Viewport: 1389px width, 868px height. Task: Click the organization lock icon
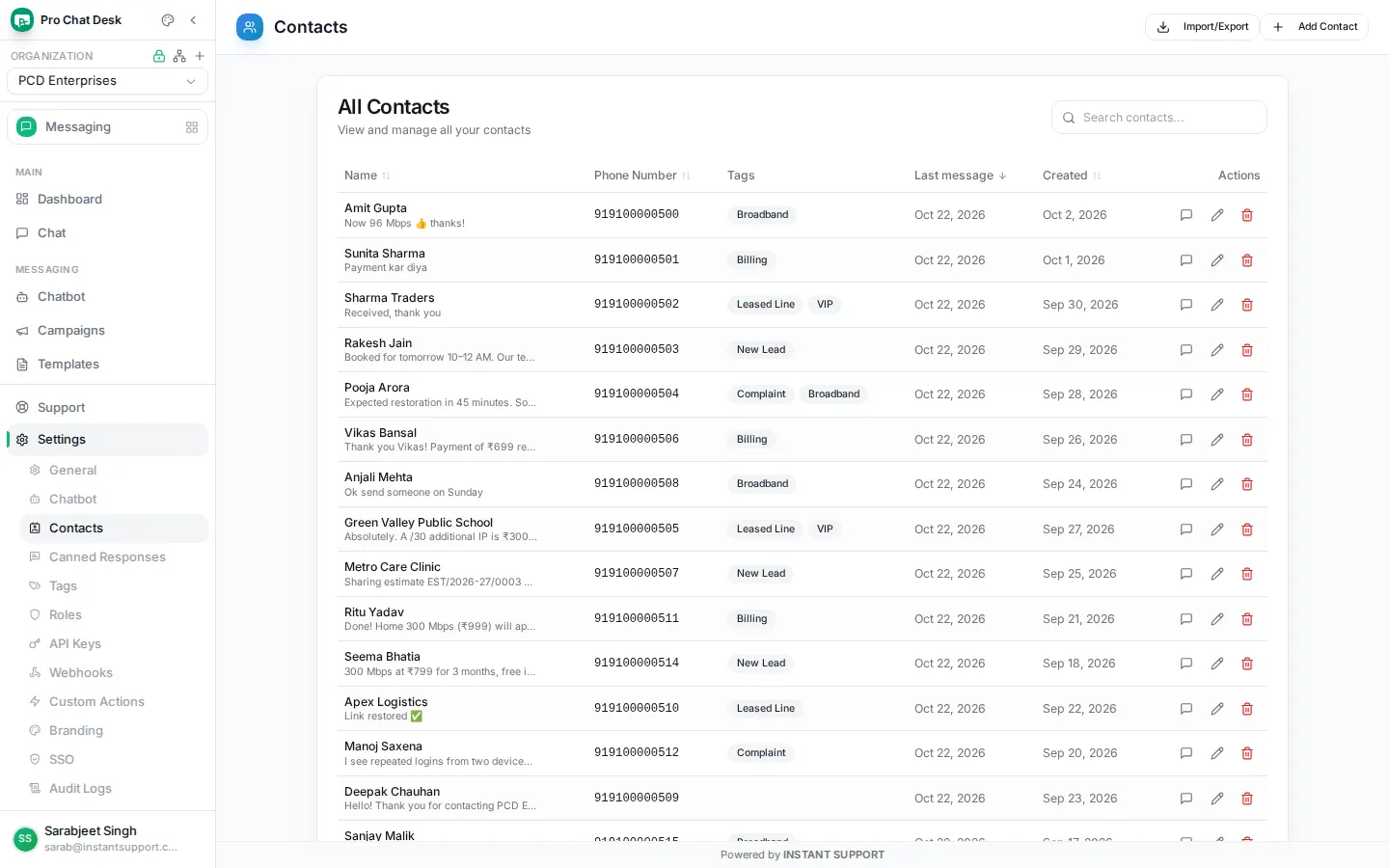[x=159, y=56]
